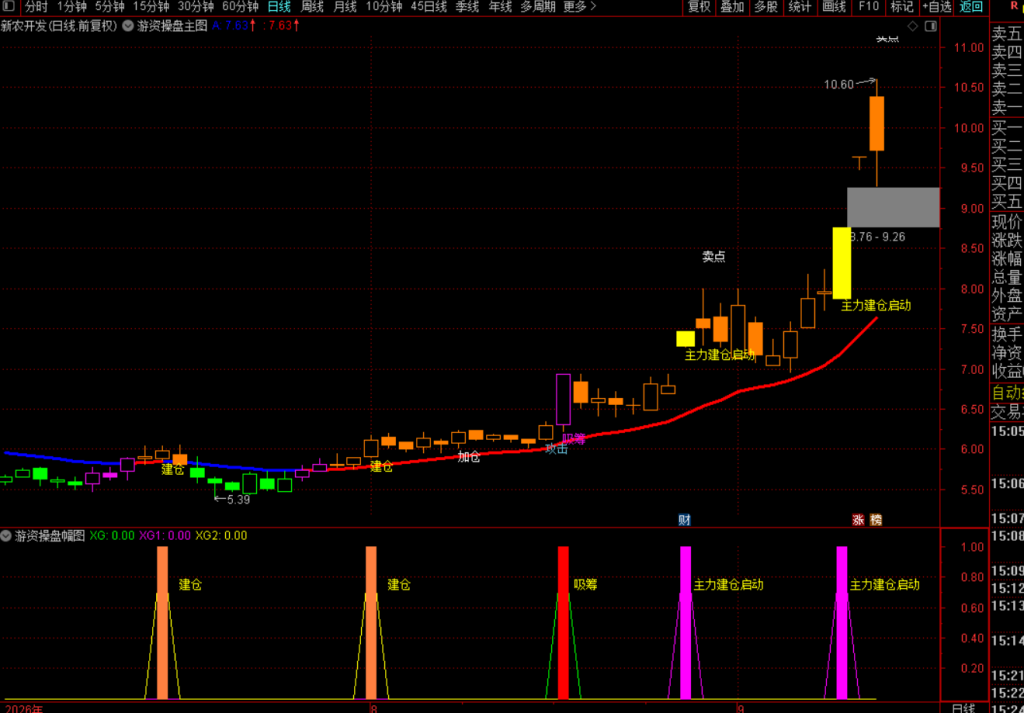Screen dimensions: 1024x713
Task: Select the 5分钟 period tab
Action: point(110,7)
